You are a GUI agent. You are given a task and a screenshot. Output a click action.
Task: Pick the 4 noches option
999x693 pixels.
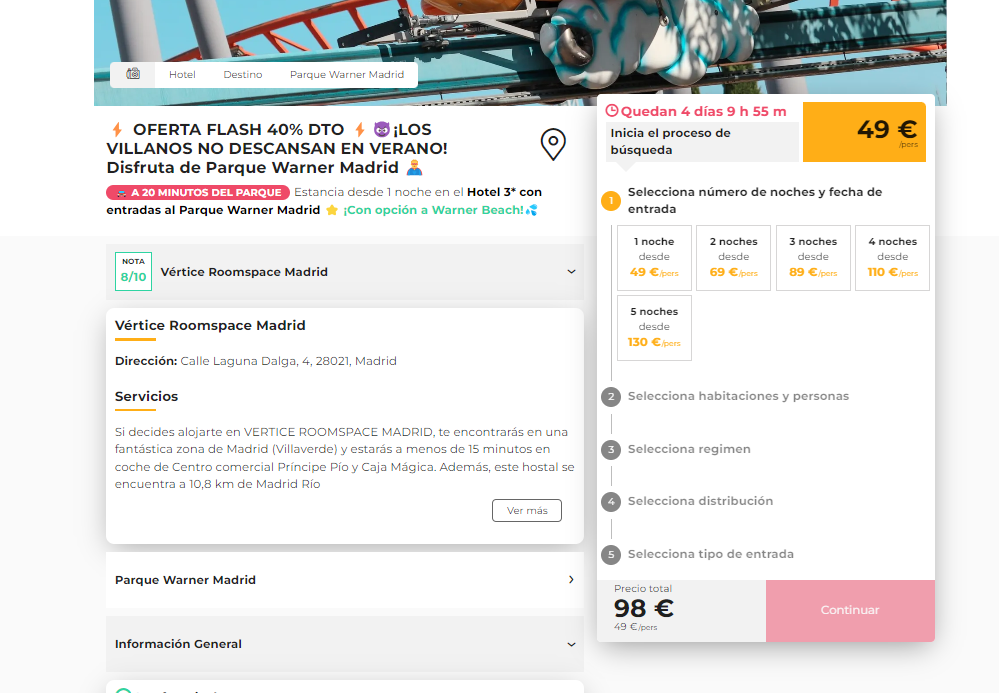coord(893,258)
